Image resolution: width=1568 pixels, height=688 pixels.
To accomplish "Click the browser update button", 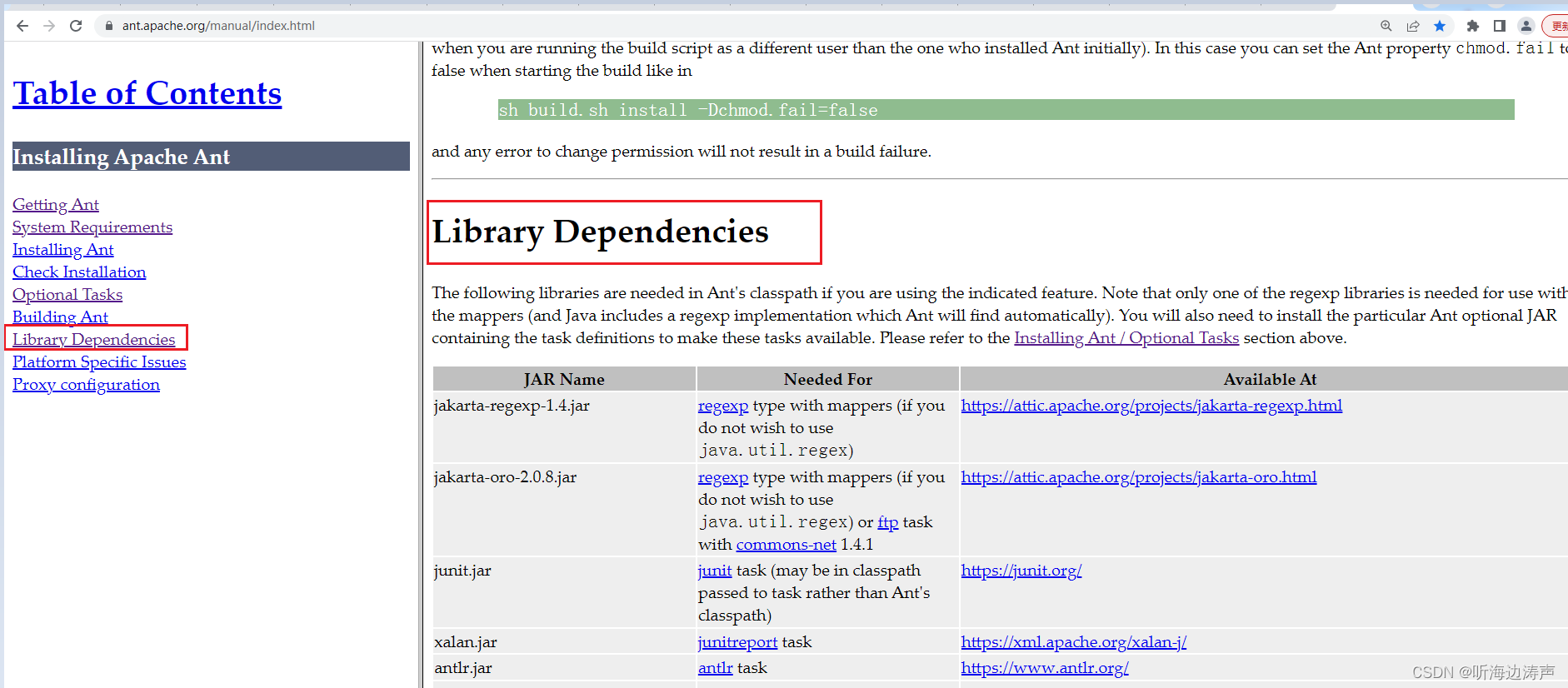I will 1556,26.
